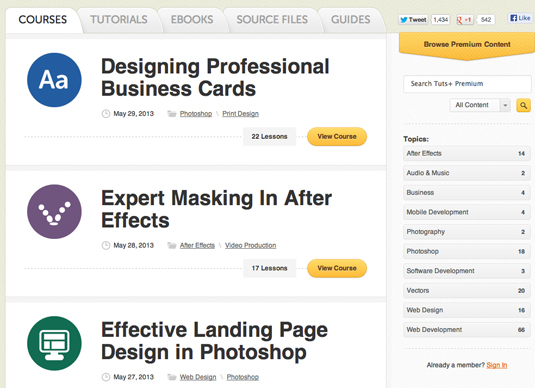
Task: Click the tweet count 1,434
Action: point(440,20)
